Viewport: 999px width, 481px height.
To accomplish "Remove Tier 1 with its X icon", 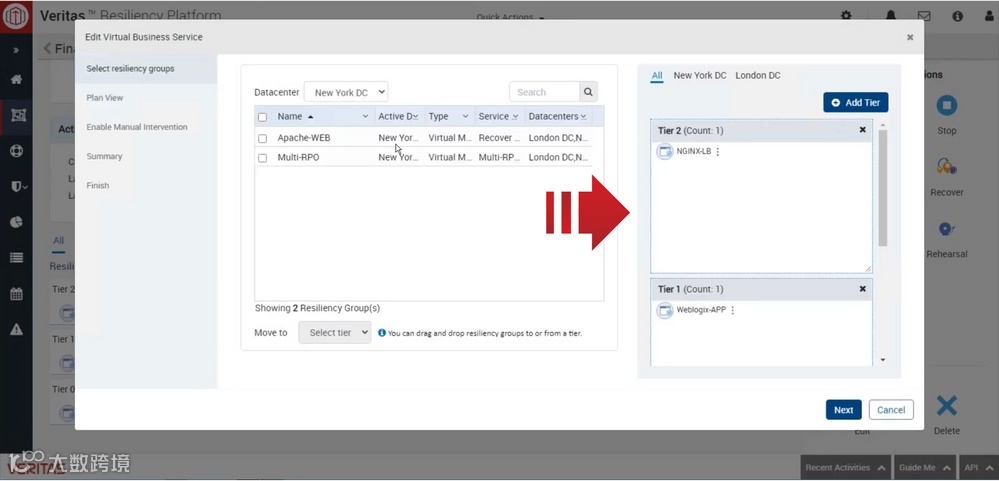I will click(x=863, y=289).
